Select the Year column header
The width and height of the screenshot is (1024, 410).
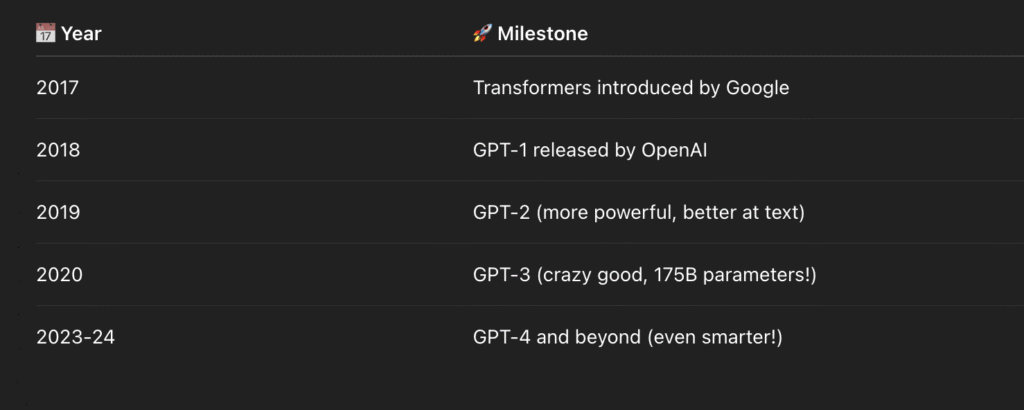tap(69, 33)
